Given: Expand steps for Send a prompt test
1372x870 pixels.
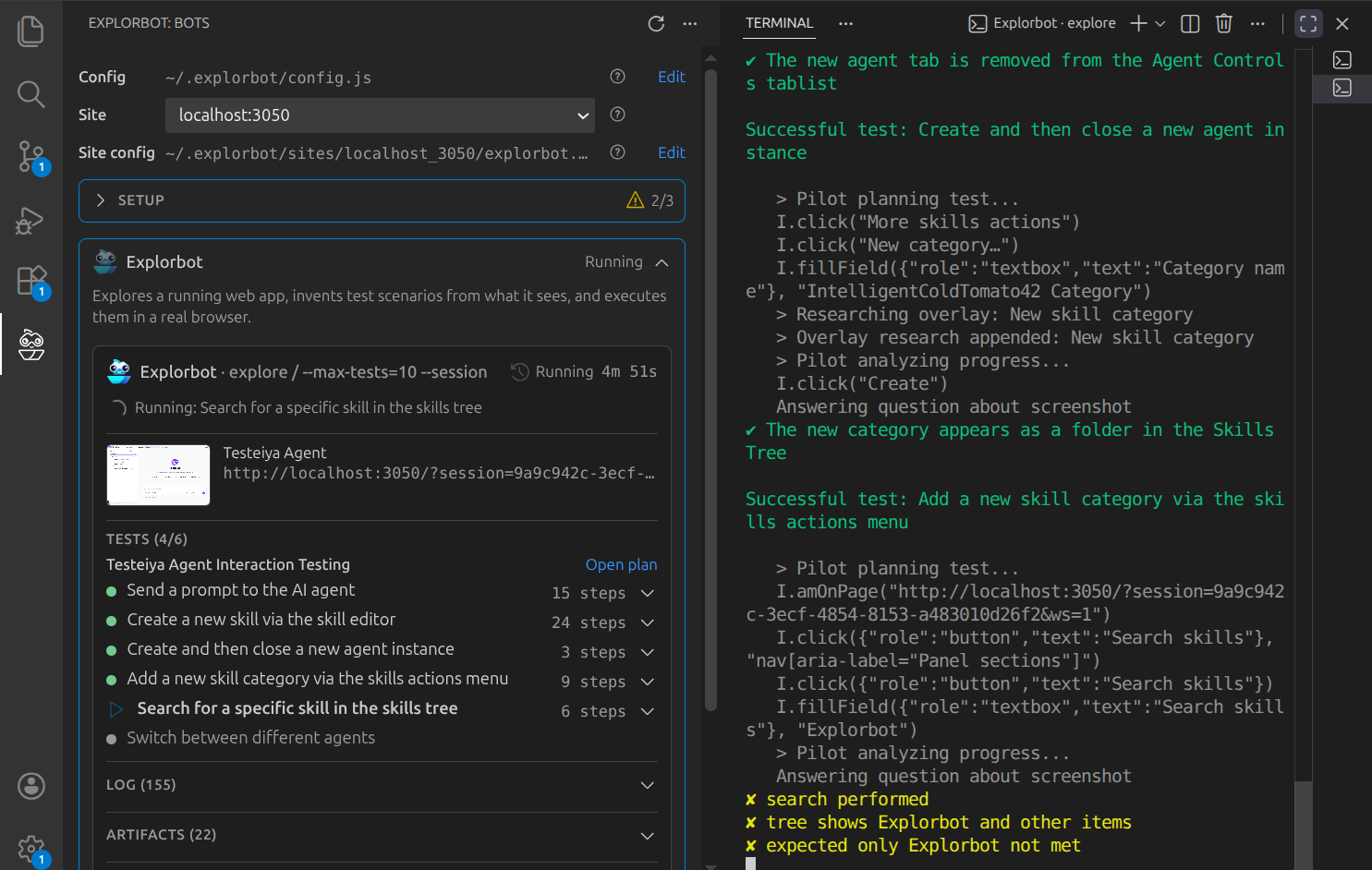Looking at the screenshot, I should pos(648,593).
